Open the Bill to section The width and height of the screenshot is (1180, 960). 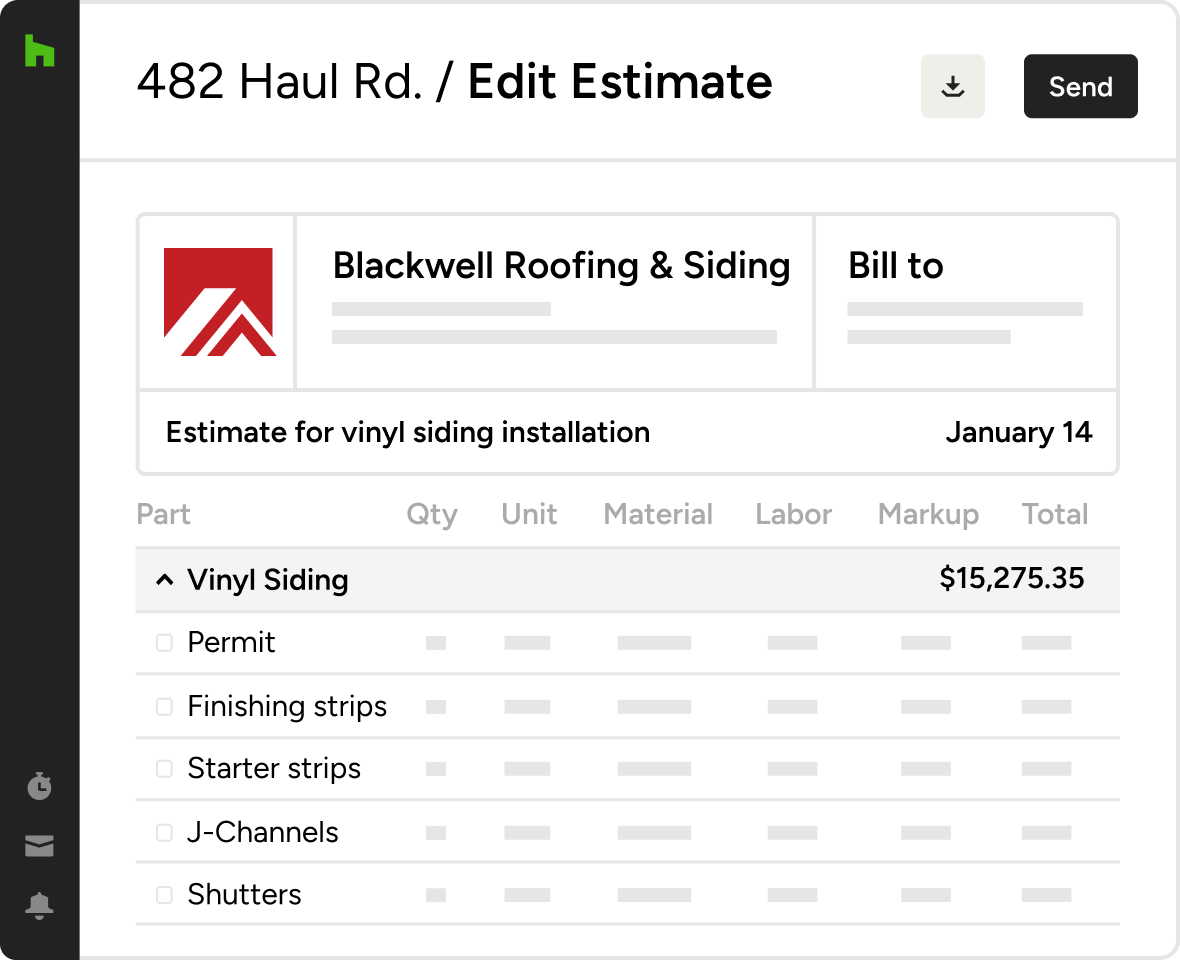coord(895,265)
